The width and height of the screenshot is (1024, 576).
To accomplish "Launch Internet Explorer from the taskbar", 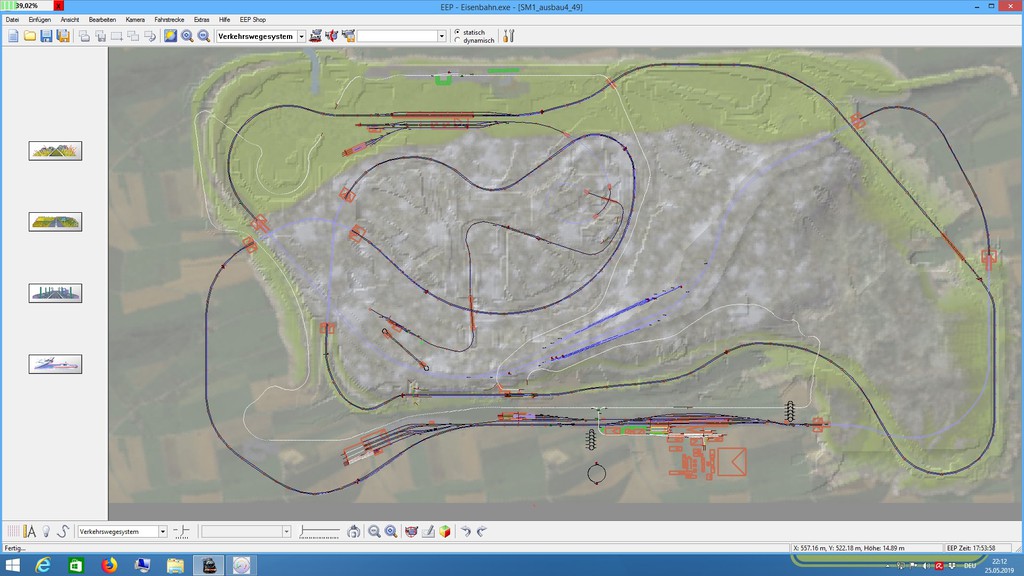I will [43, 565].
